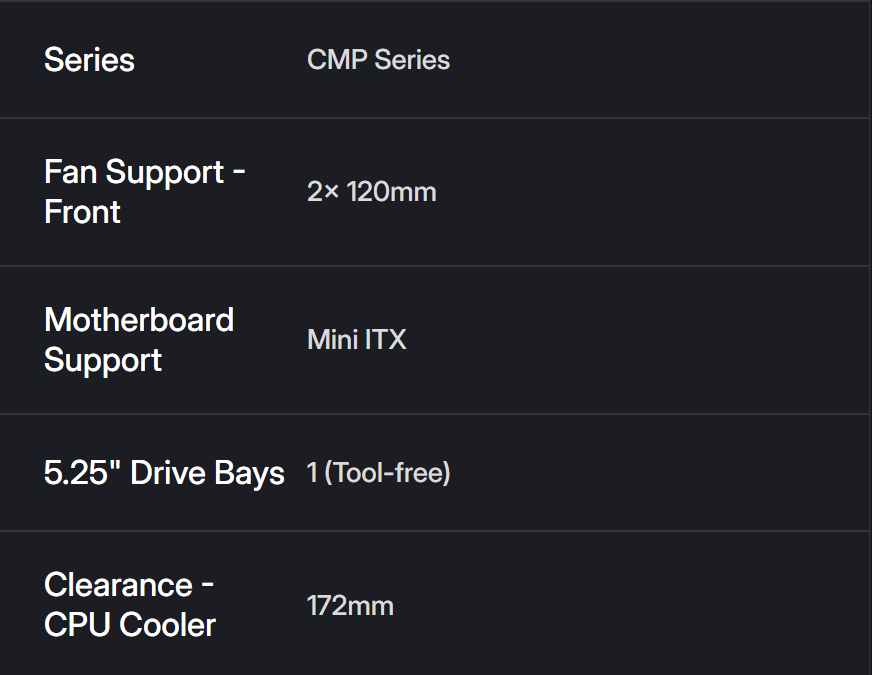This screenshot has height=675, width=872.
Task: Select the 1 (Tool-free) value
Action: click(378, 473)
